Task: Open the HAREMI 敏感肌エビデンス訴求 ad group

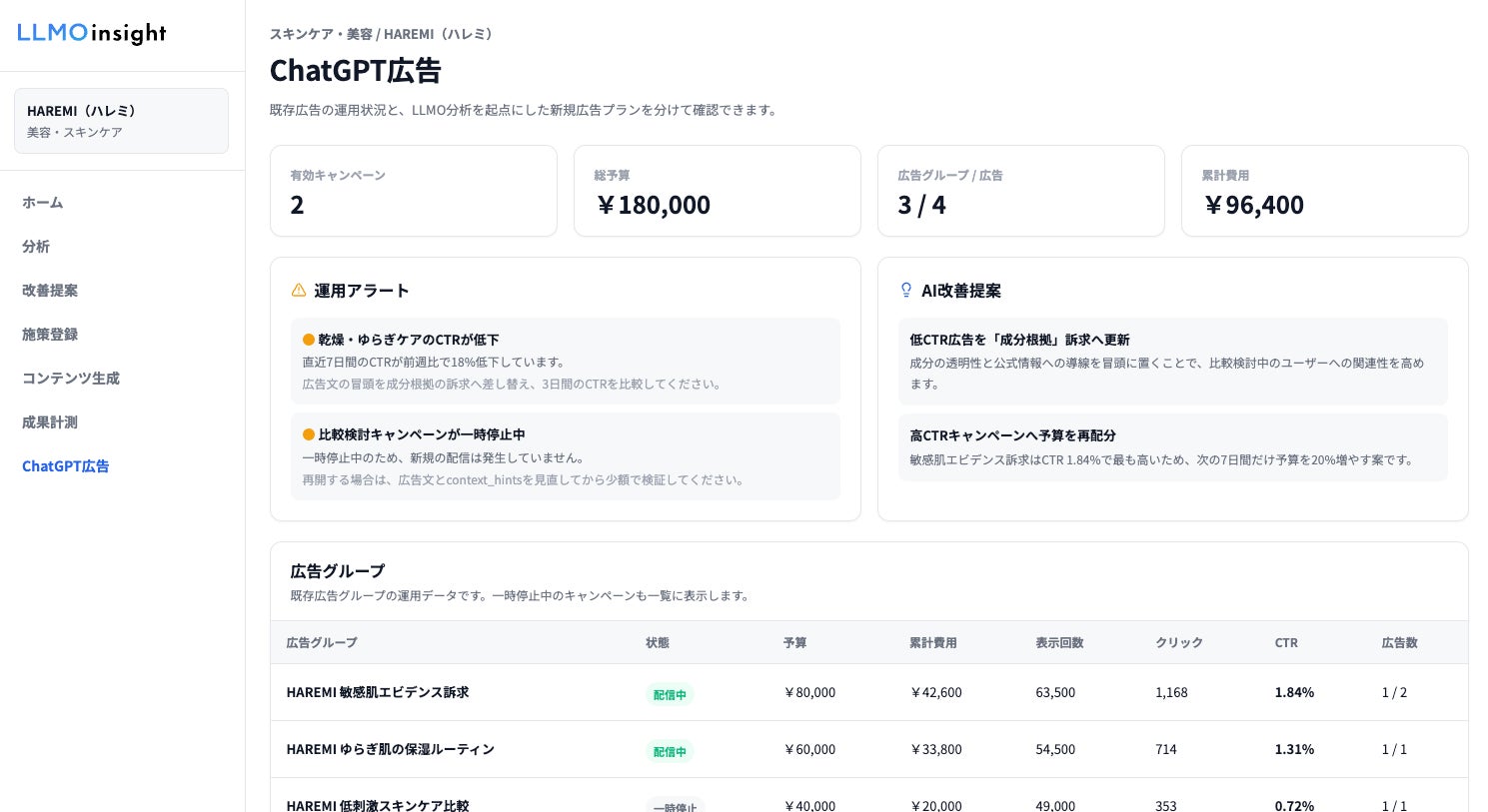Action: click(x=378, y=692)
